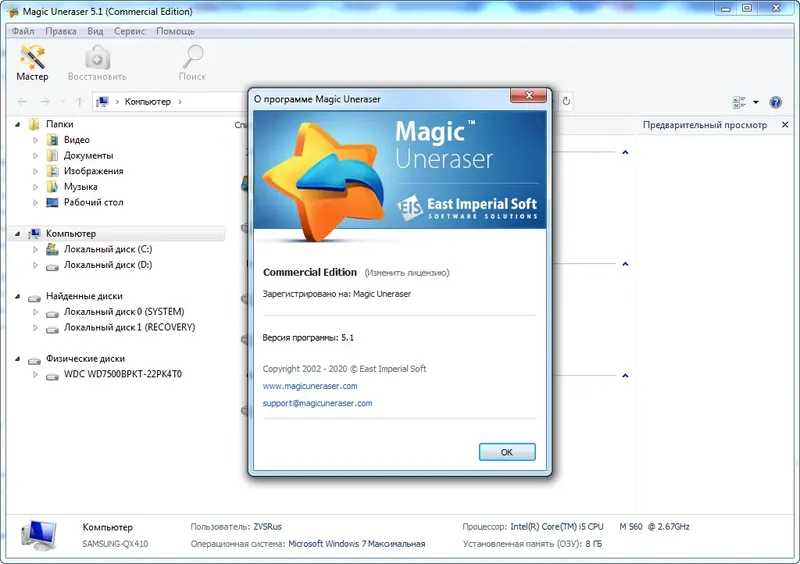Viewport: 800px width, 564px height.
Task: Select the Видео folder icon
Action: point(52,140)
